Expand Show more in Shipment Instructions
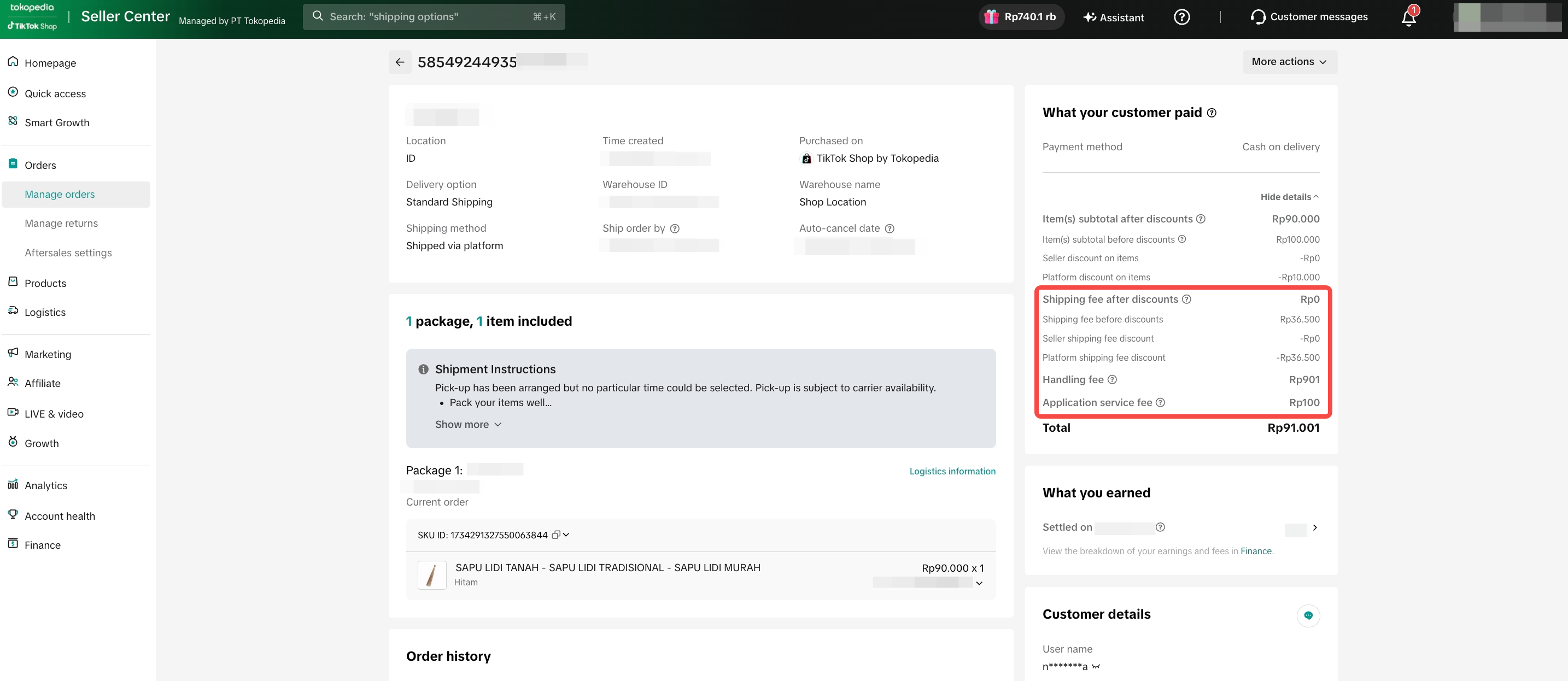1568x681 pixels. [x=468, y=425]
